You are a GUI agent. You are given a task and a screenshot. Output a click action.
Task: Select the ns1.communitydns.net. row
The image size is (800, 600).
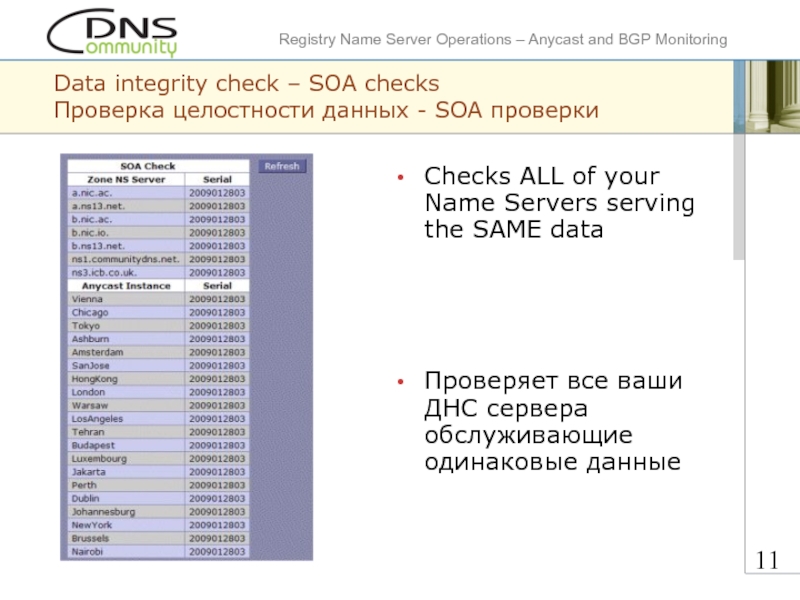click(x=158, y=259)
